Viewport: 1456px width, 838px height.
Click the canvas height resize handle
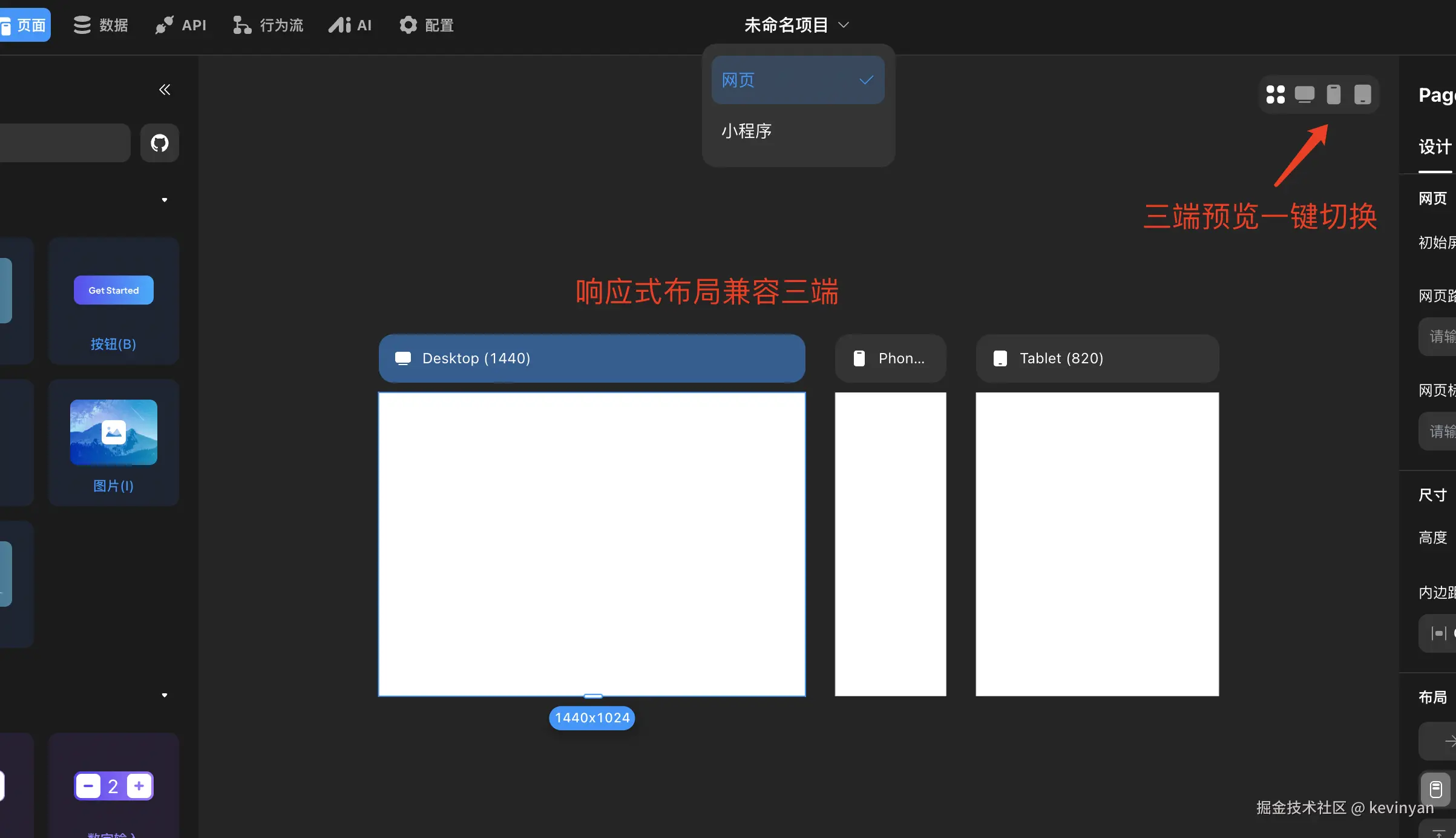click(592, 696)
